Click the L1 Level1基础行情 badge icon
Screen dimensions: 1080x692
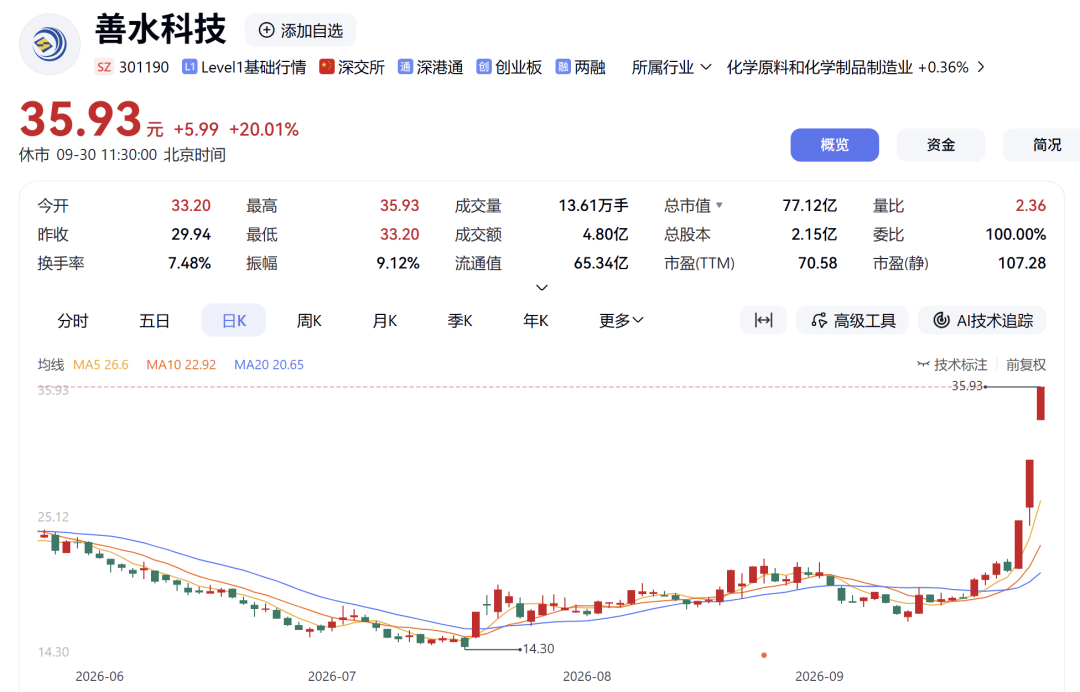(189, 67)
